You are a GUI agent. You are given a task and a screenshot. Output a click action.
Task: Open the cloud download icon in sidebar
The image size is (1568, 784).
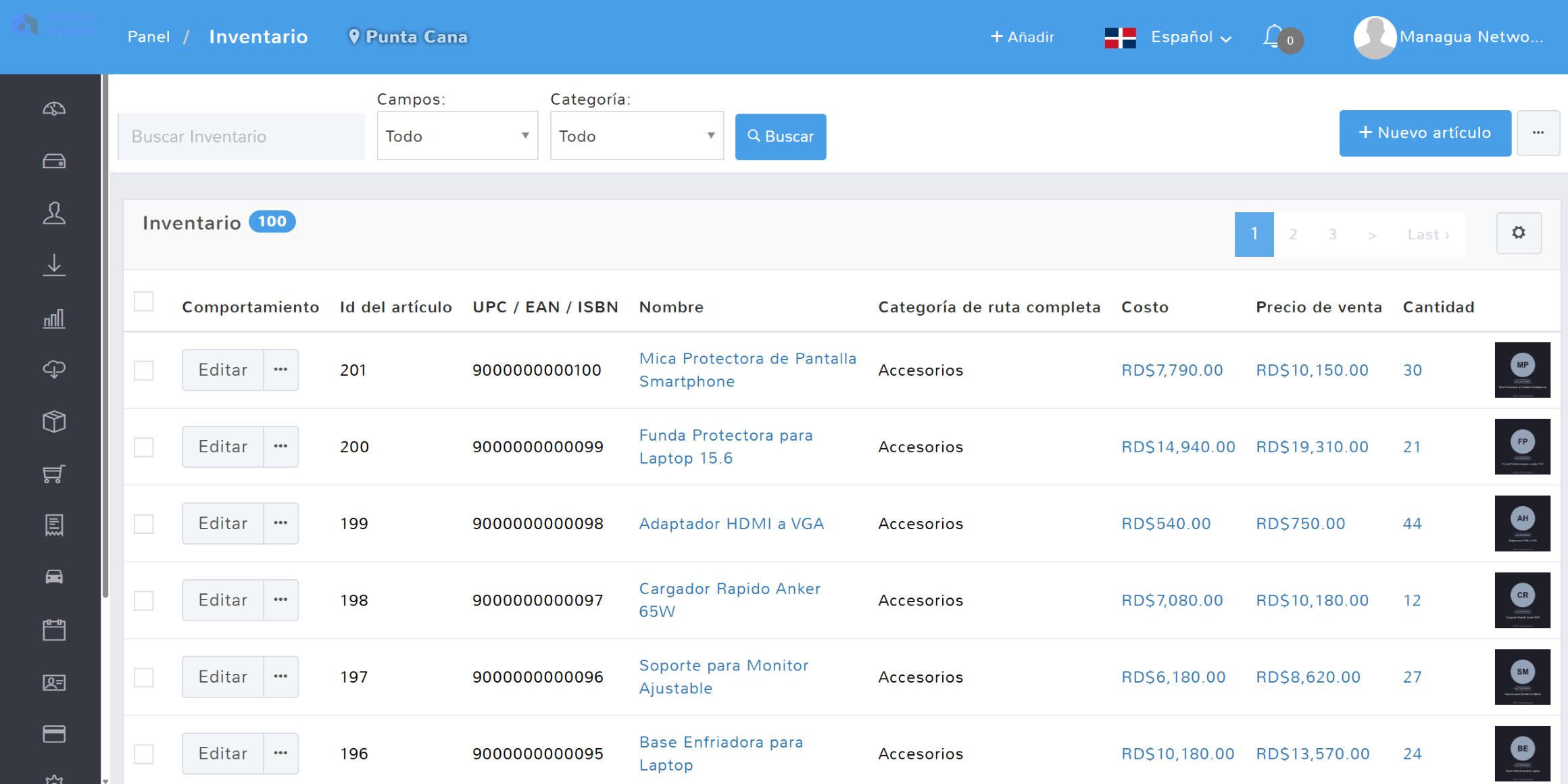pos(54,369)
